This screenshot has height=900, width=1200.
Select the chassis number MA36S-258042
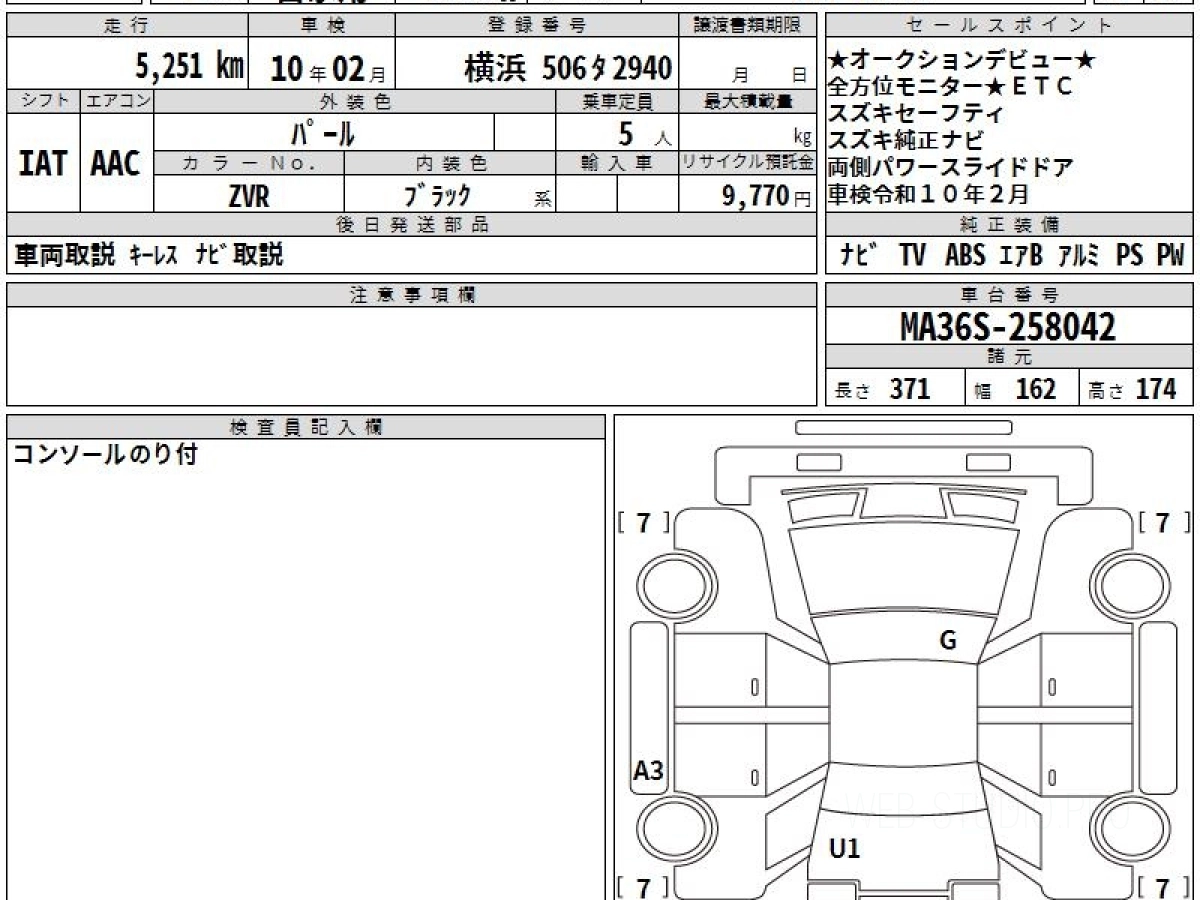[1008, 327]
